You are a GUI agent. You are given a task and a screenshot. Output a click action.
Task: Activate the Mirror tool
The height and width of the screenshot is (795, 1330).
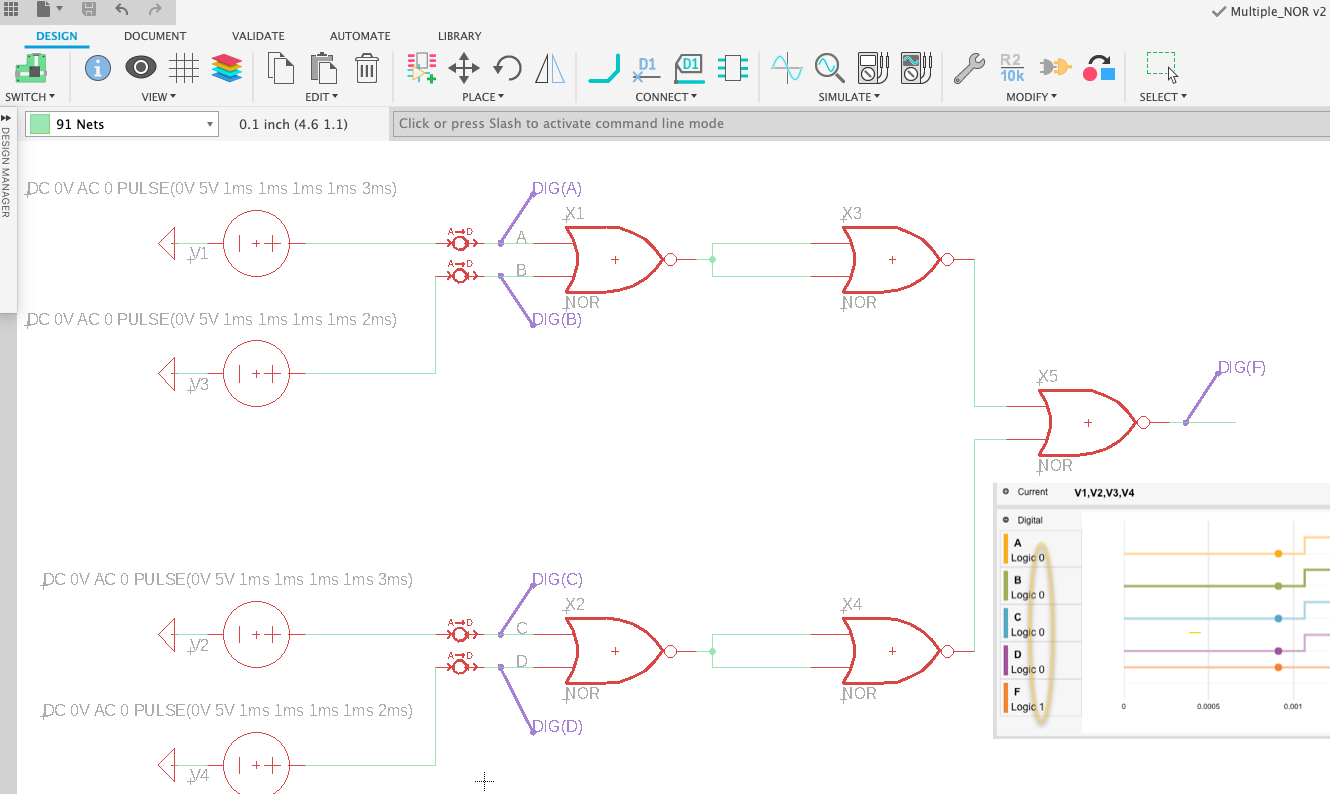551,68
